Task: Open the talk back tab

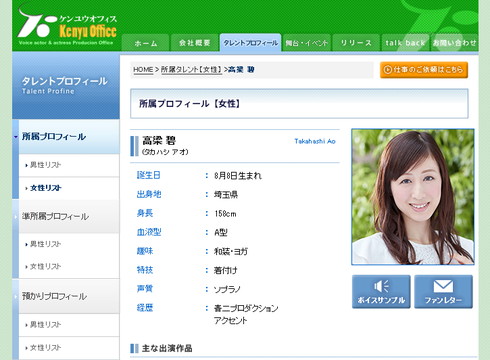Action: click(405, 43)
